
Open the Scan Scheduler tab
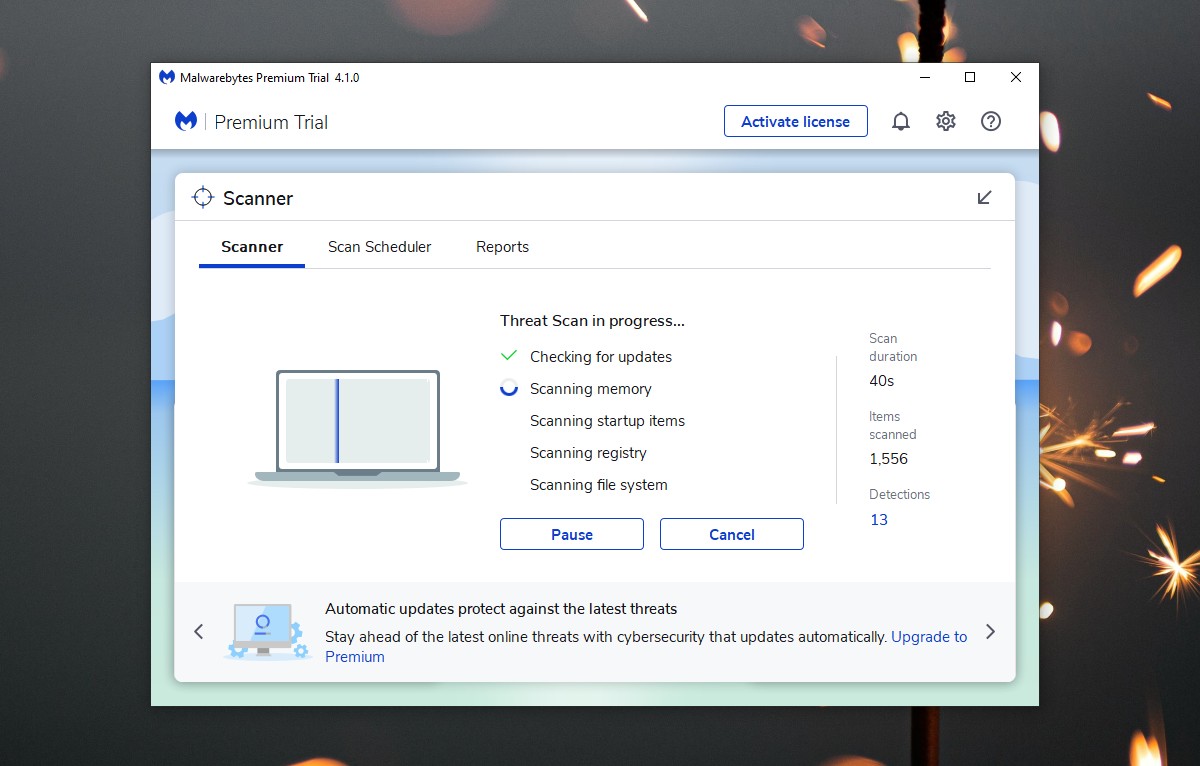380,247
